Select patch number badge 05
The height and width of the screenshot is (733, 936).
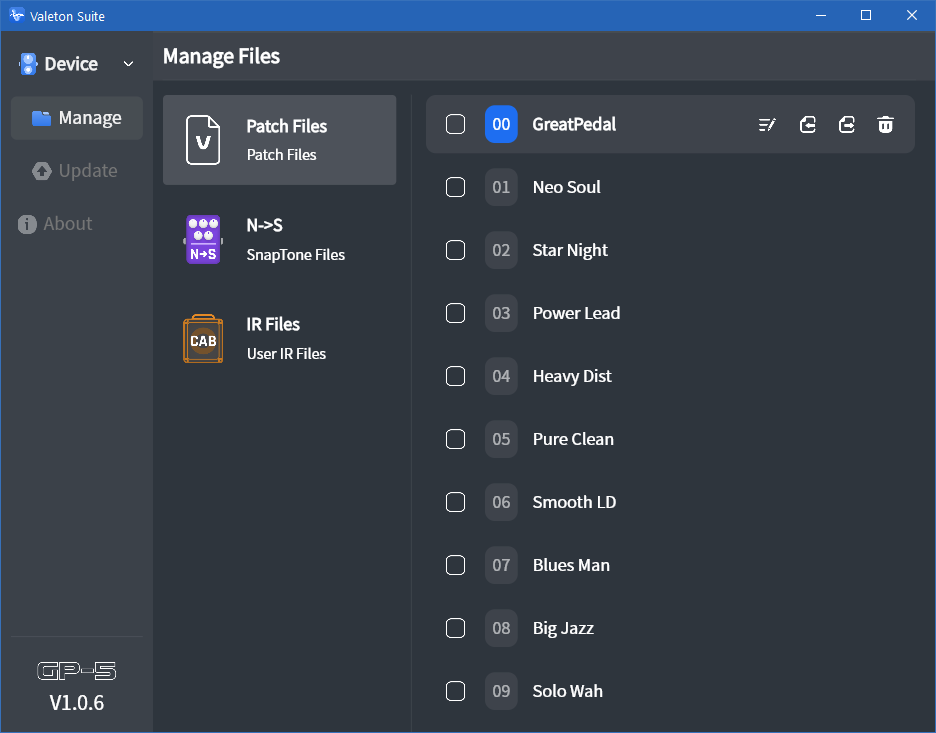coord(501,439)
